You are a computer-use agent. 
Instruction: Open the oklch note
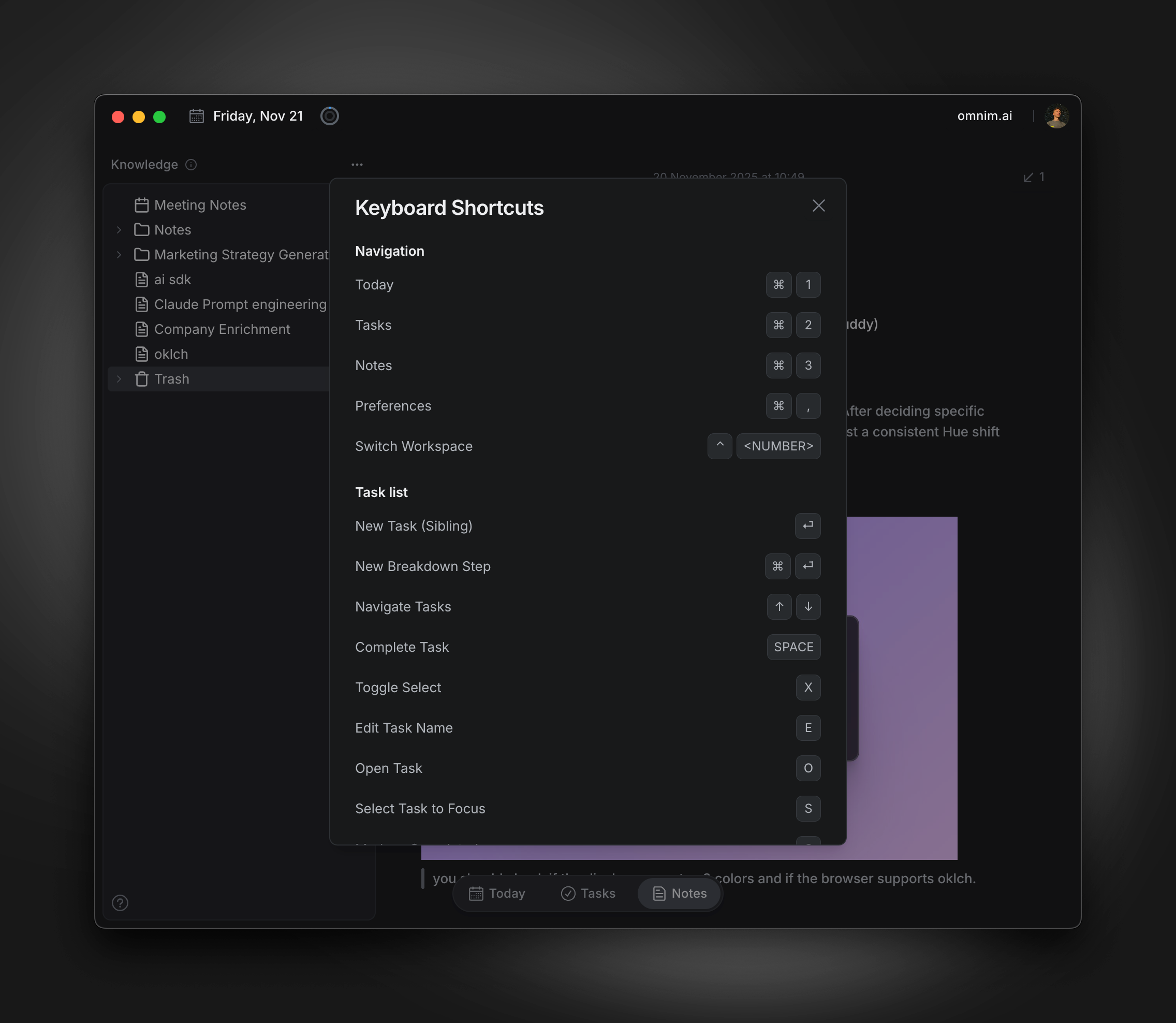coord(171,354)
